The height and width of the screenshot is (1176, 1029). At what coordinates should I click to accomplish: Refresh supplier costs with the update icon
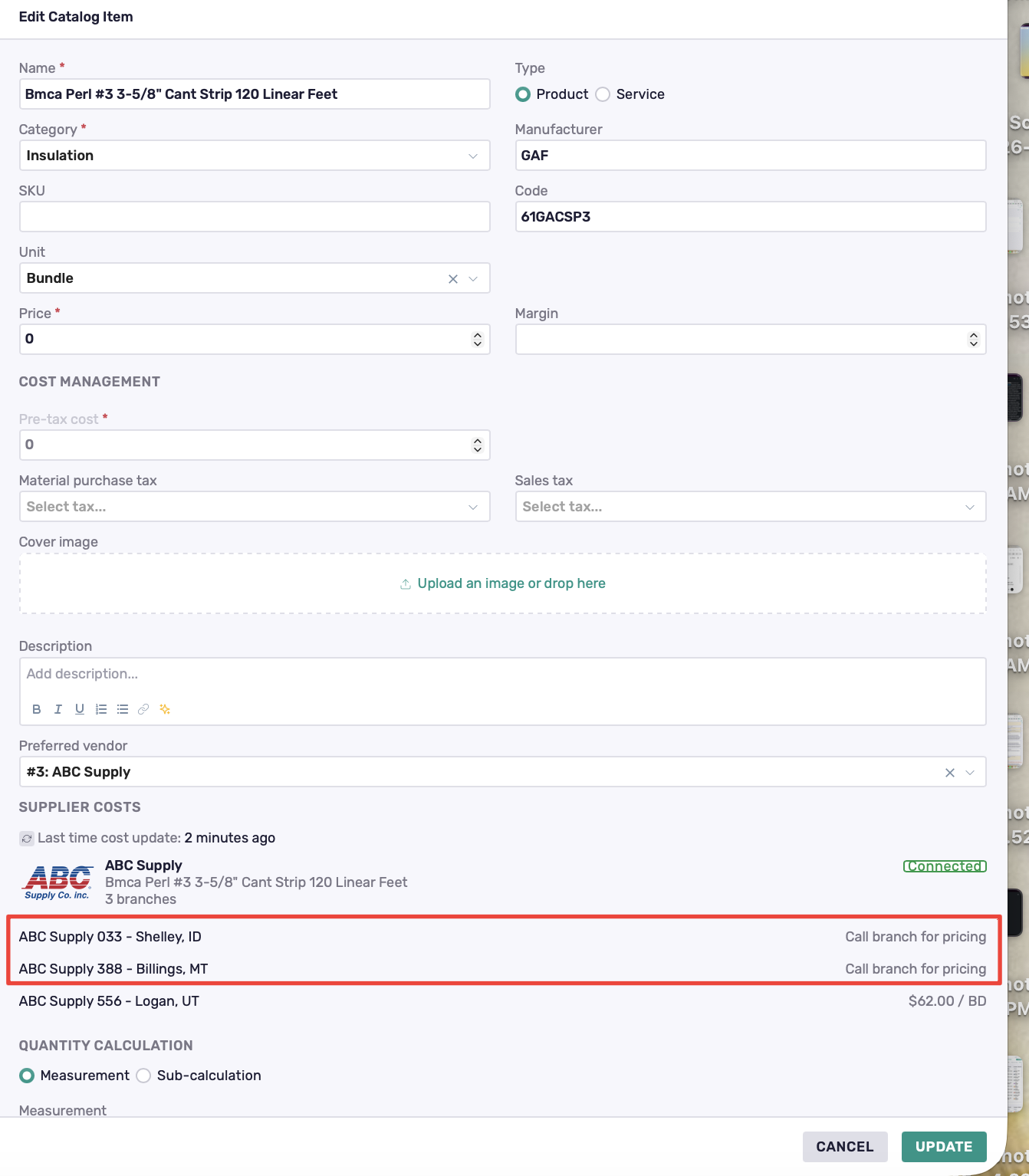click(27, 839)
